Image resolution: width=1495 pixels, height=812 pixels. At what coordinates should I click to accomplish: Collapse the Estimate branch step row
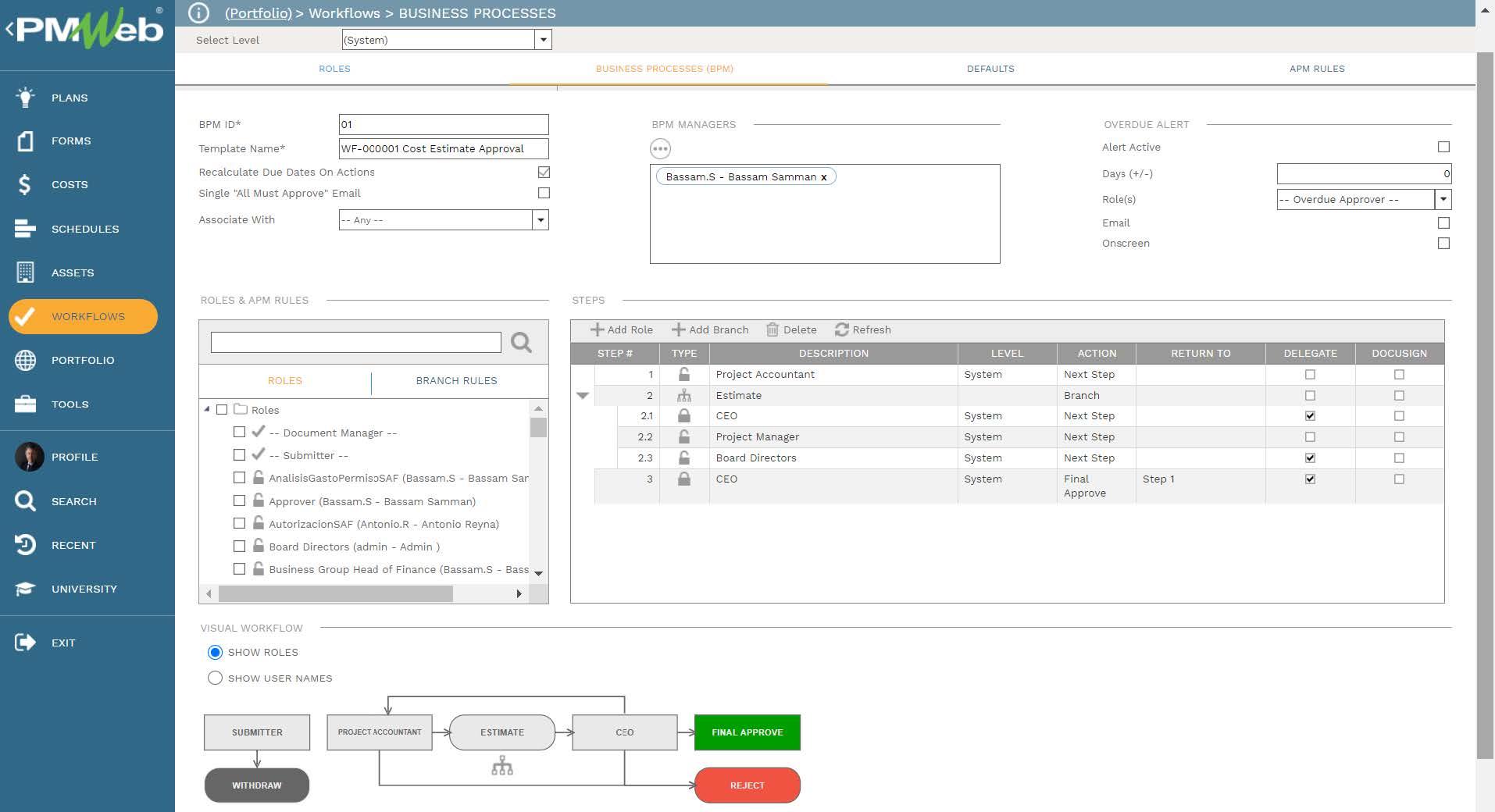click(583, 396)
